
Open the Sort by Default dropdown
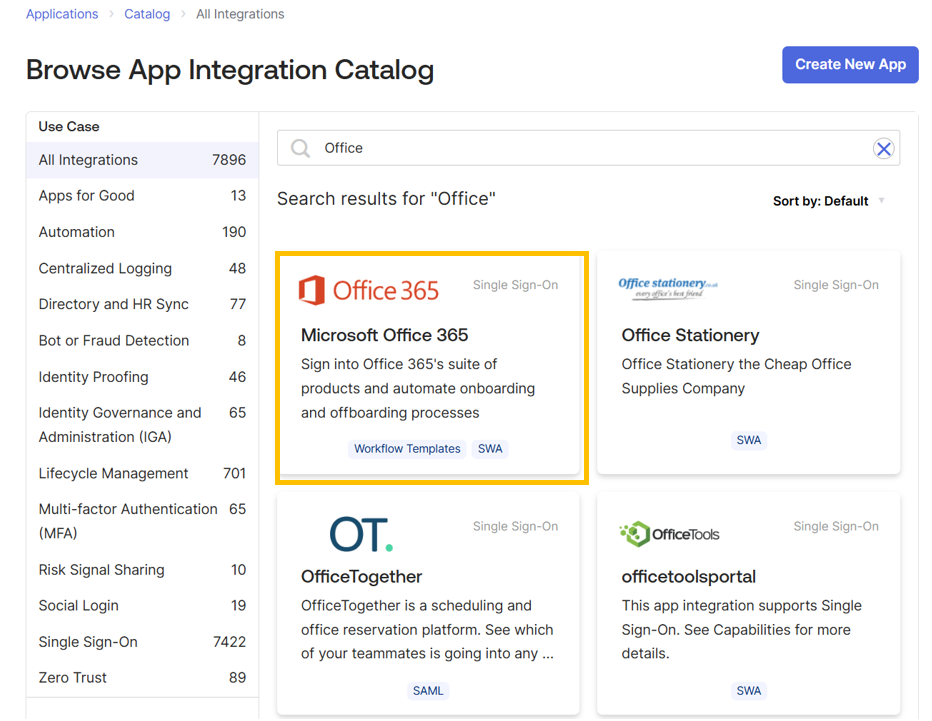829,201
